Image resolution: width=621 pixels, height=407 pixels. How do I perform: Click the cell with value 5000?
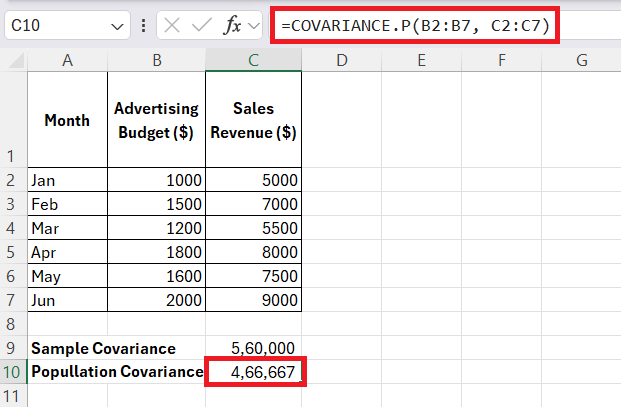click(253, 180)
